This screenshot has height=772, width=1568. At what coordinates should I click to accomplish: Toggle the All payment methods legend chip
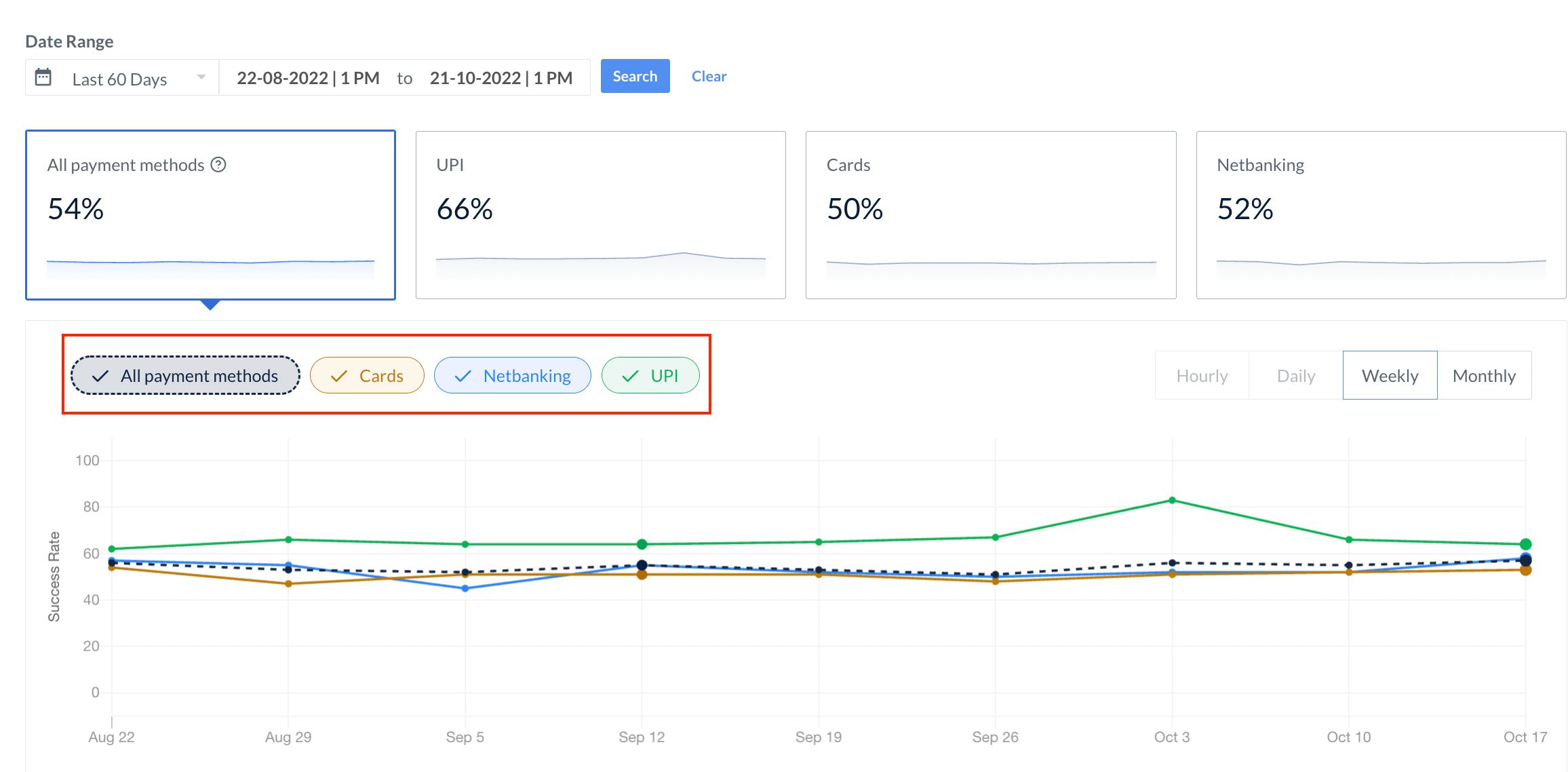coord(185,375)
